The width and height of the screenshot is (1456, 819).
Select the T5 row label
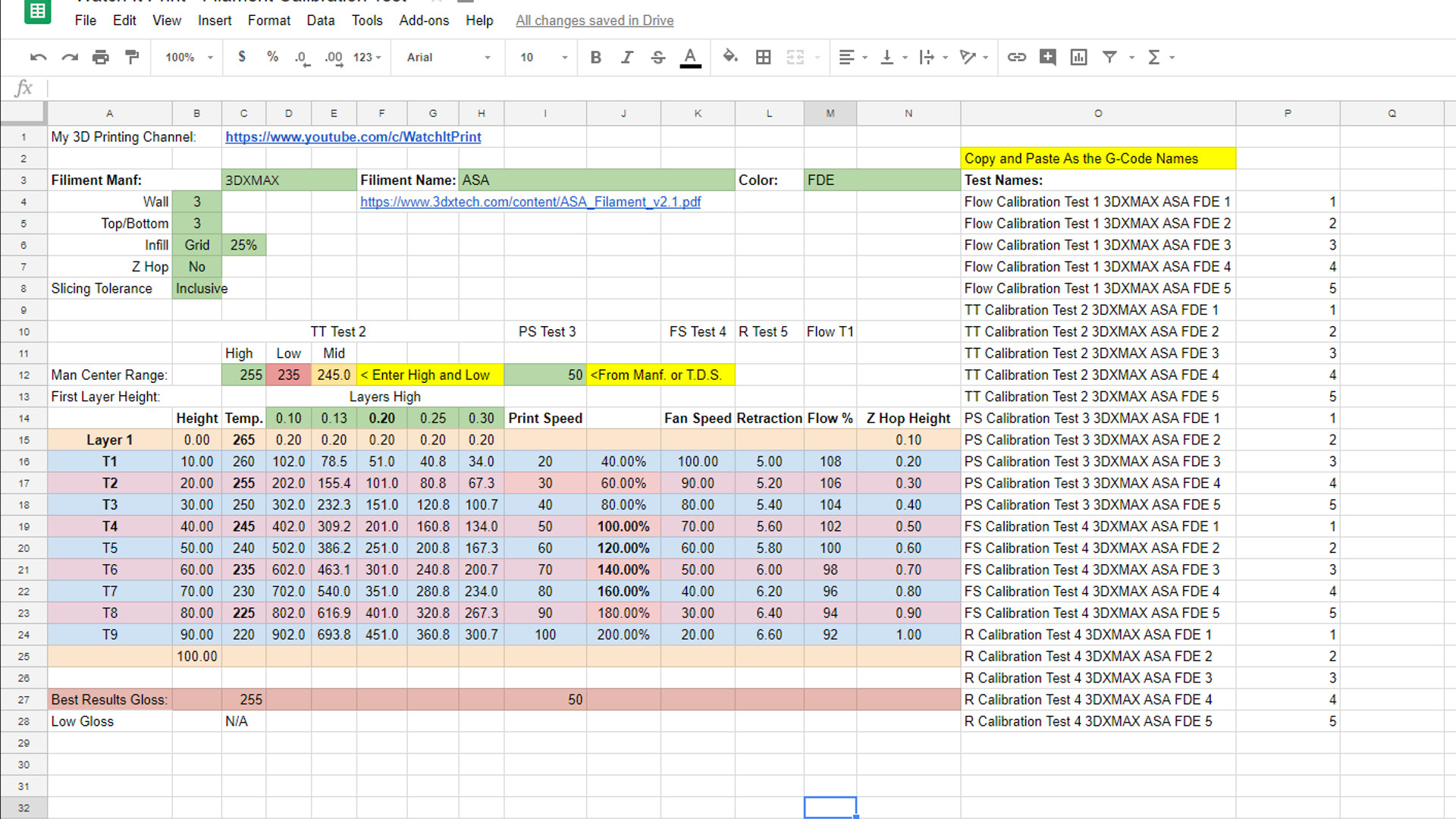coord(110,548)
